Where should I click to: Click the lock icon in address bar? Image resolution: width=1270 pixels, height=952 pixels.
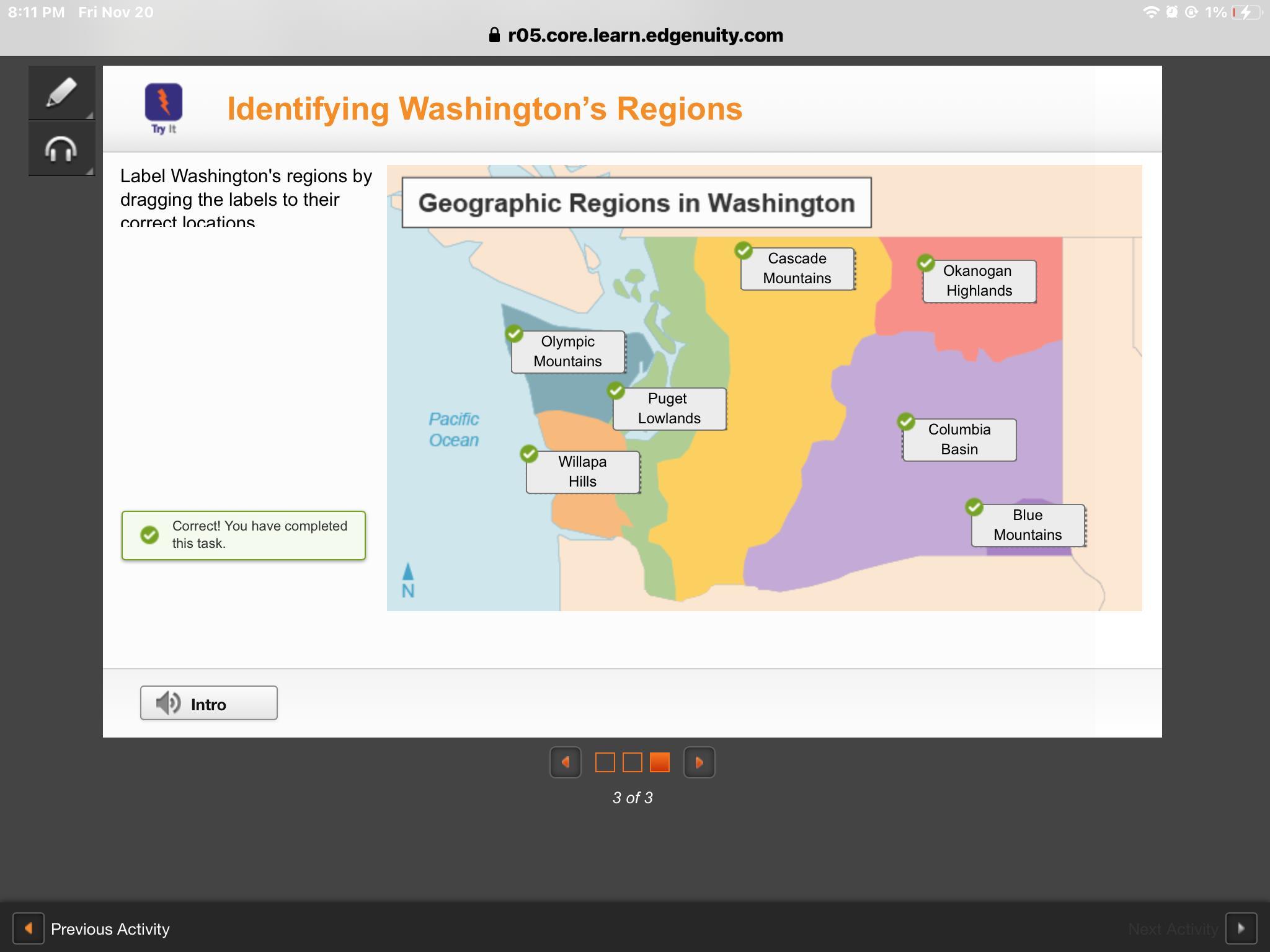coord(494,35)
